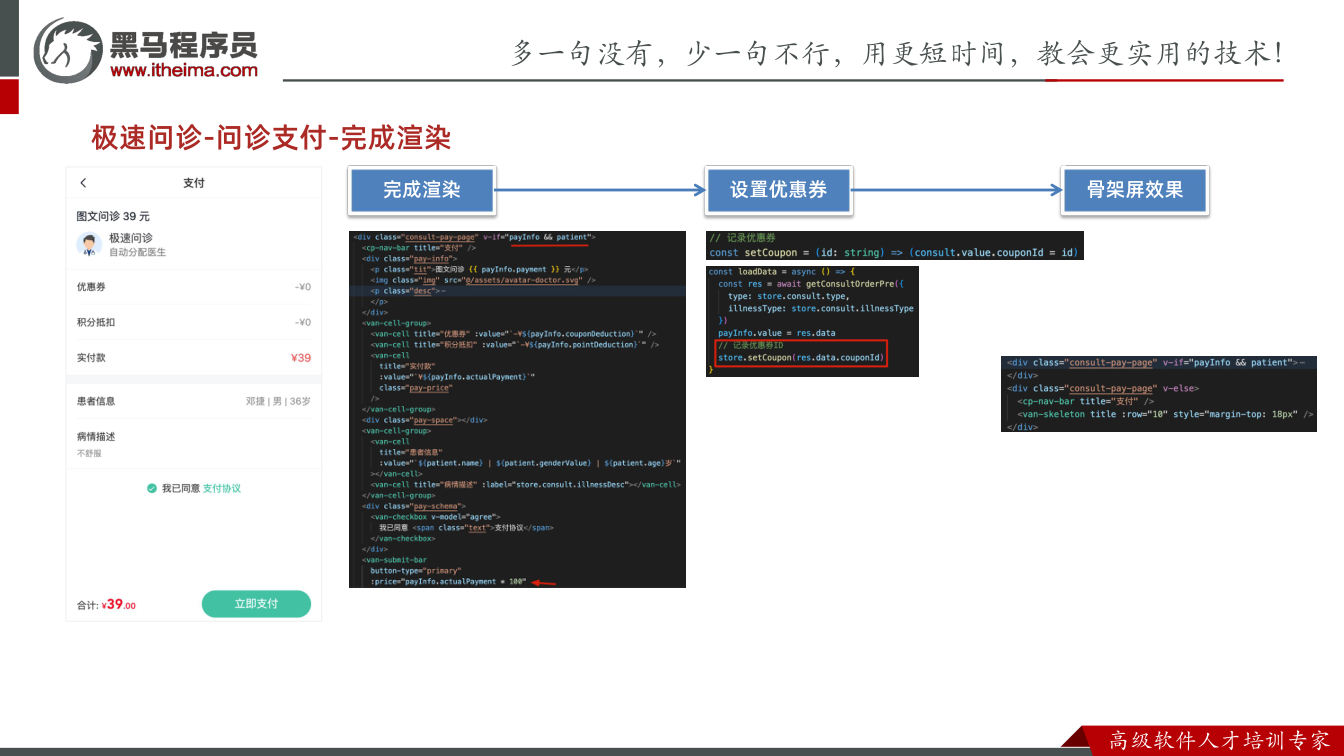Viewport: 1344px width, 756px height.
Task: Click the 病情描述 row label
Action: tap(96, 437)
